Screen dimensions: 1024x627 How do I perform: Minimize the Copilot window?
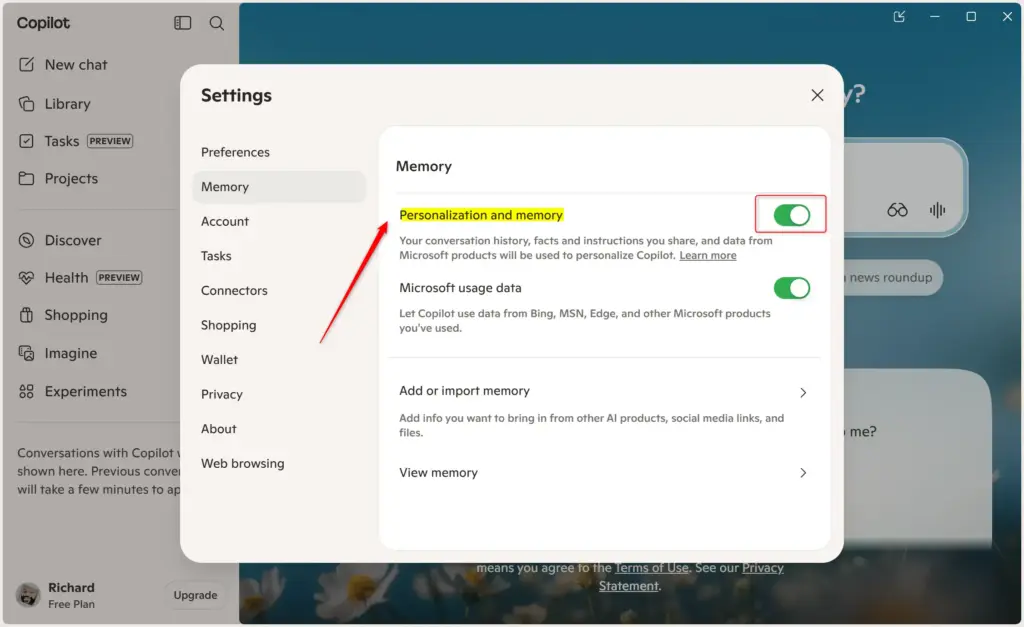click(x=935, y=16)
